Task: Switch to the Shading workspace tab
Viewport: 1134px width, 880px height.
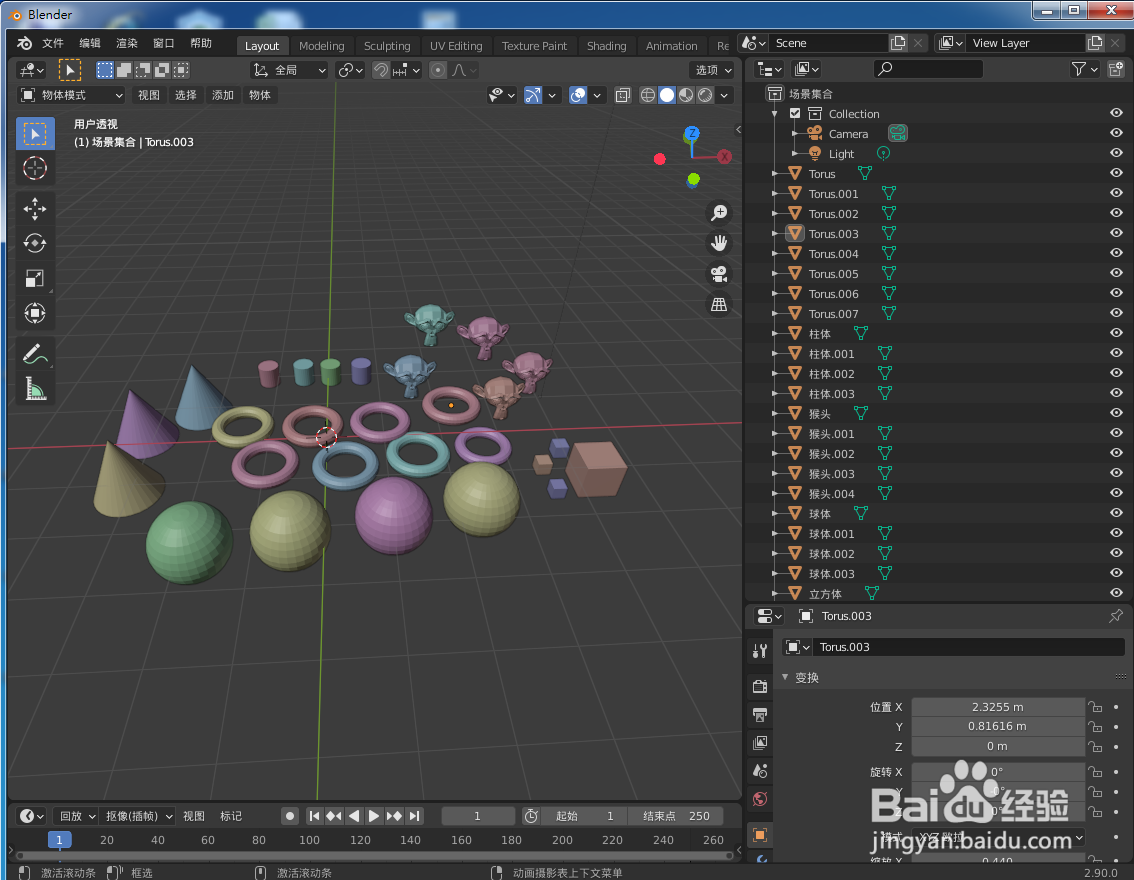Action: [606, 45]
